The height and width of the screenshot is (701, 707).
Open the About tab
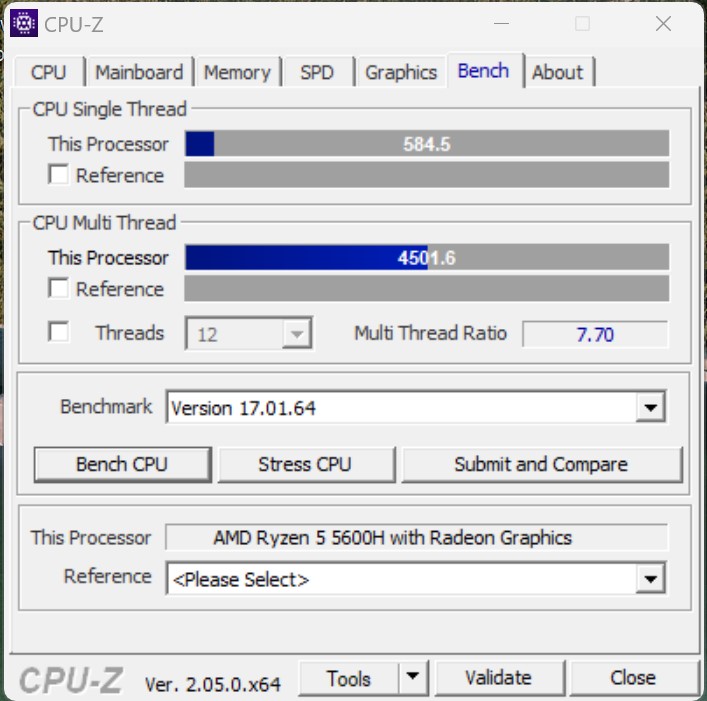coord(558,72)
